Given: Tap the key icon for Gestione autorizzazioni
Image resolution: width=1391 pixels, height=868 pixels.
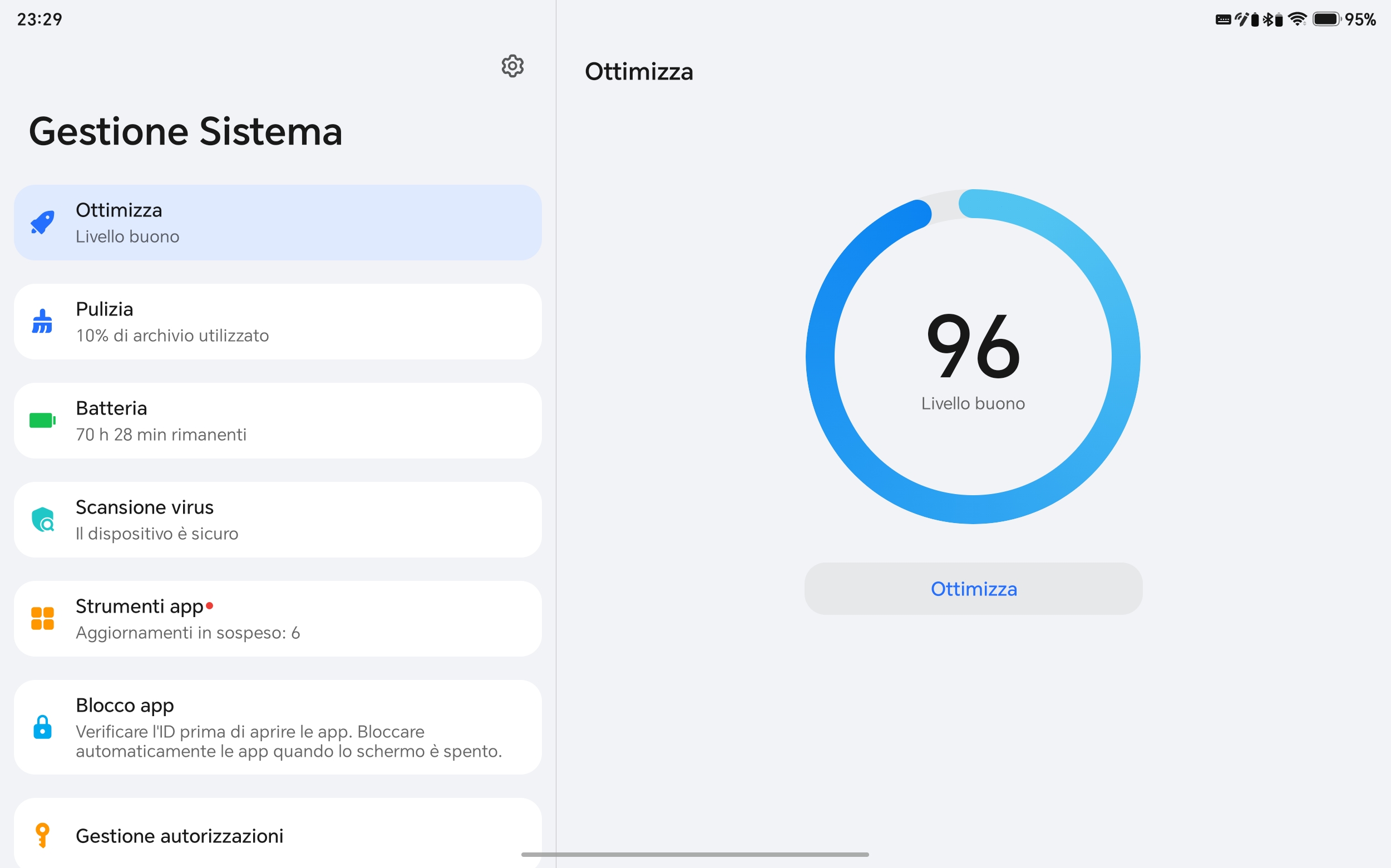Looking at the screenshot, I should click(42, 835).
